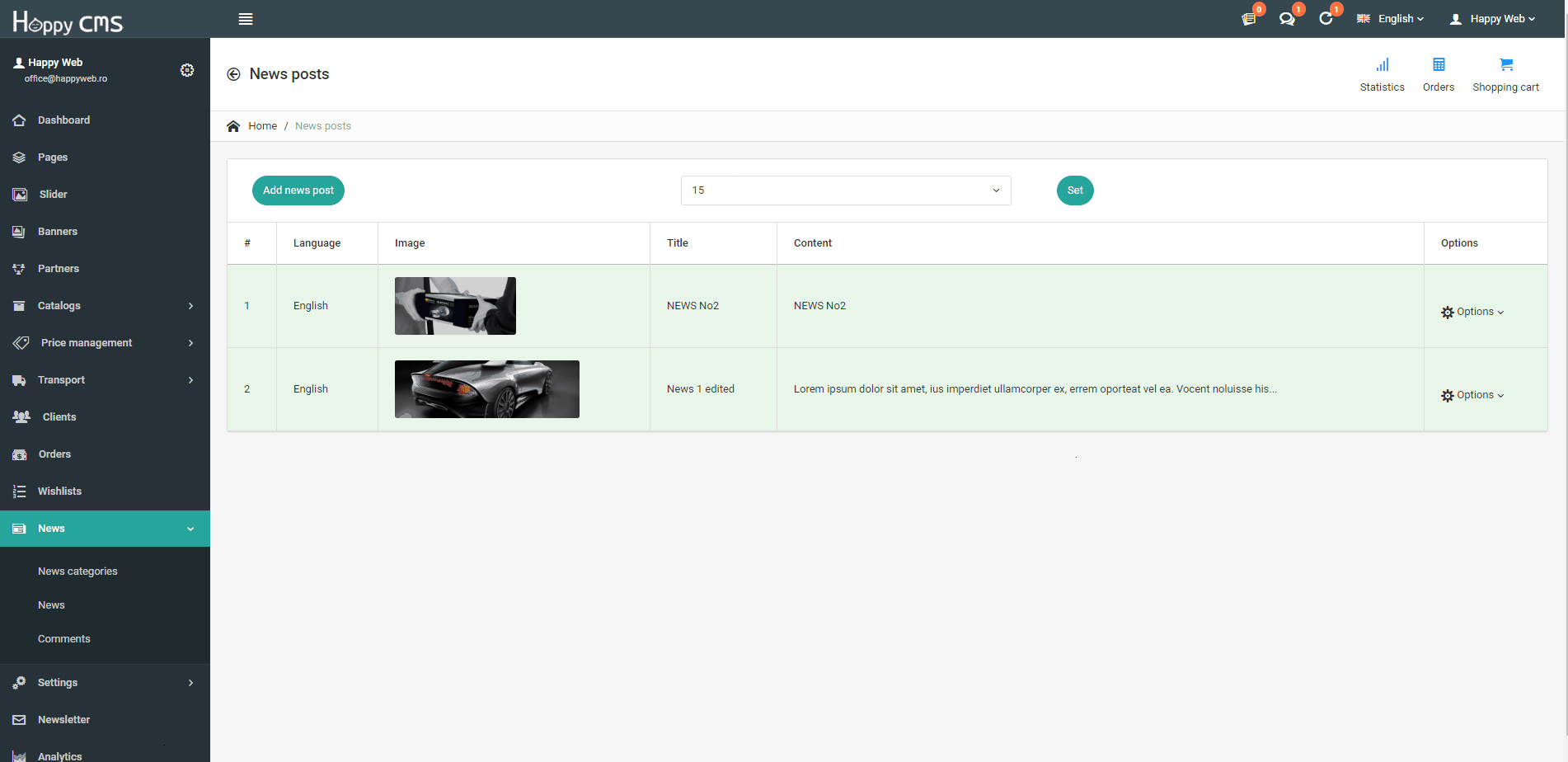Viewport: 1568px width, 762px height.
Task: Click the Settings wrench icon in sidebar
Action: [x=19, y=683]
